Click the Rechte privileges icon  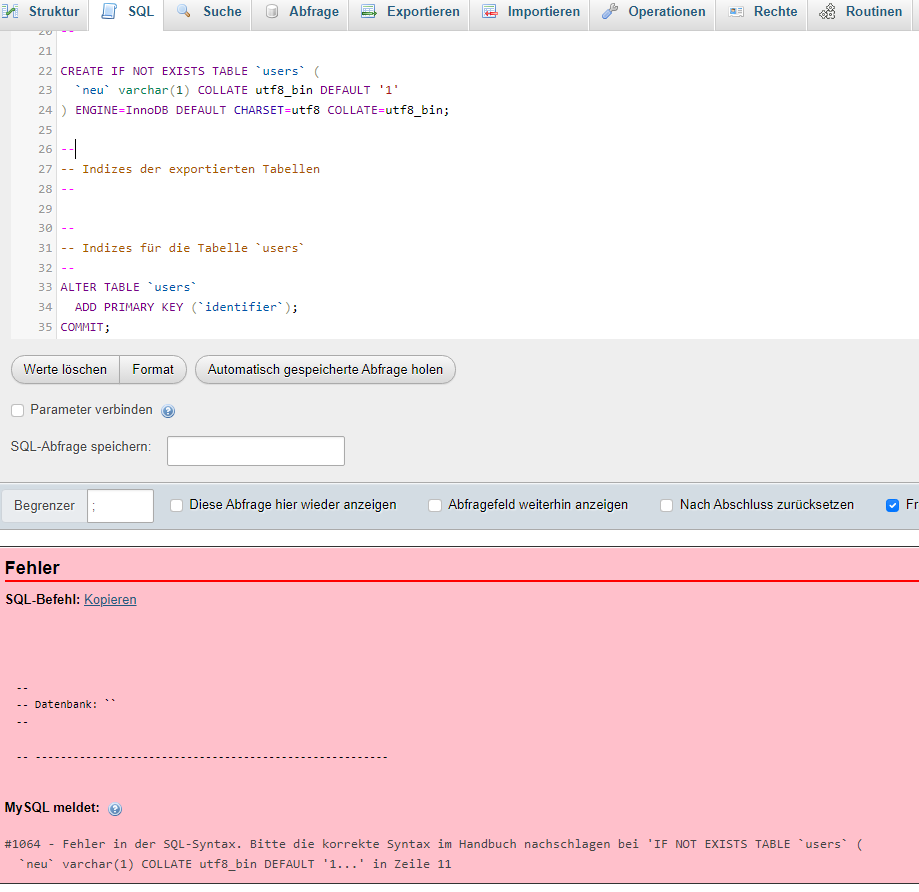(x=736, y=12)
